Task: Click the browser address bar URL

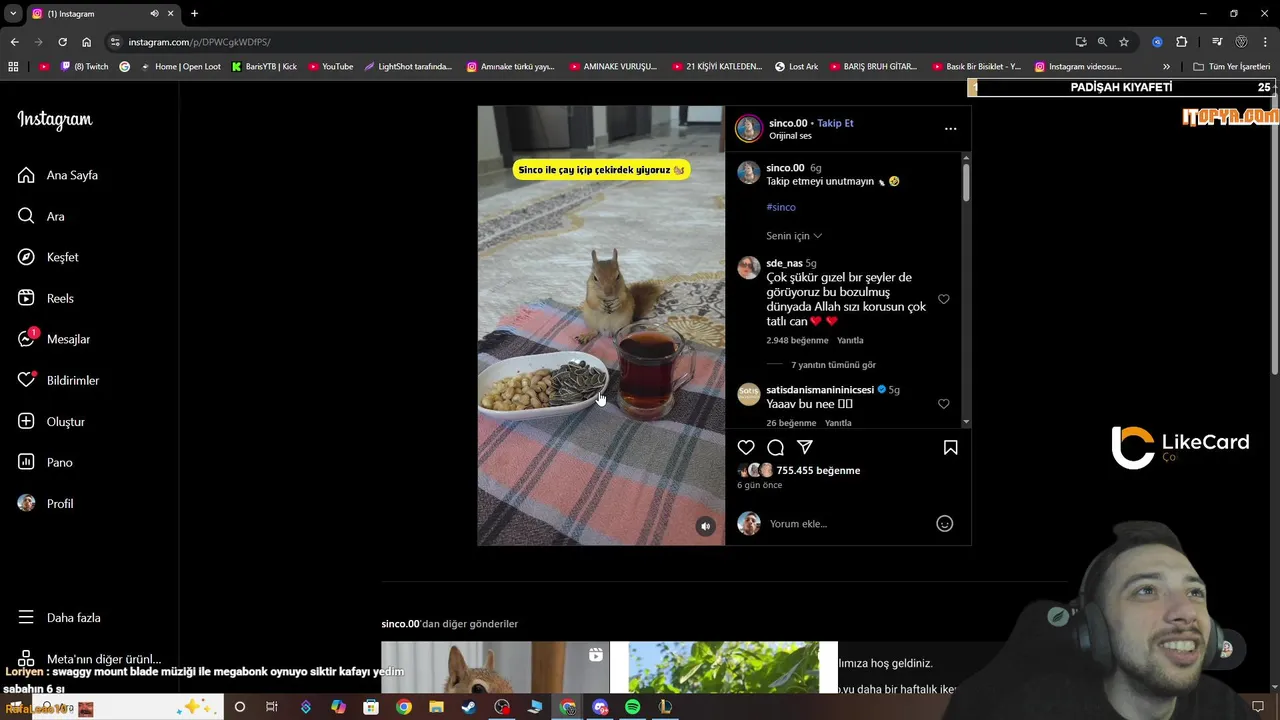Action: 199,42
